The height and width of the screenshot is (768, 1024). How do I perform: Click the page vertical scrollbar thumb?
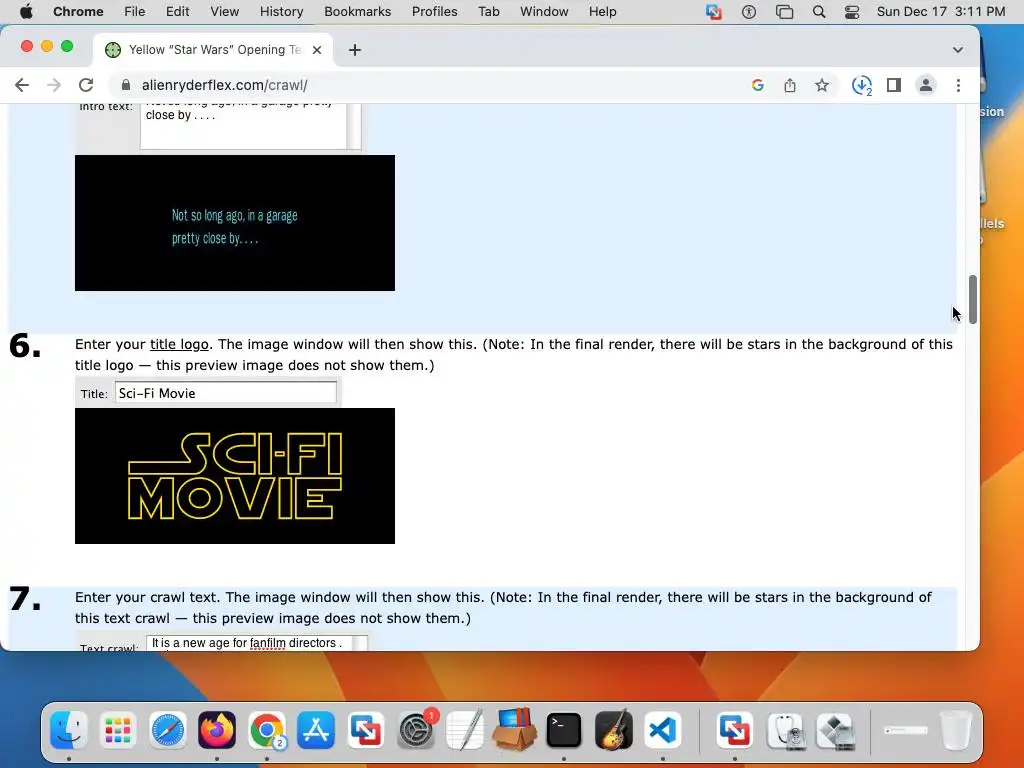click(972, 299)
